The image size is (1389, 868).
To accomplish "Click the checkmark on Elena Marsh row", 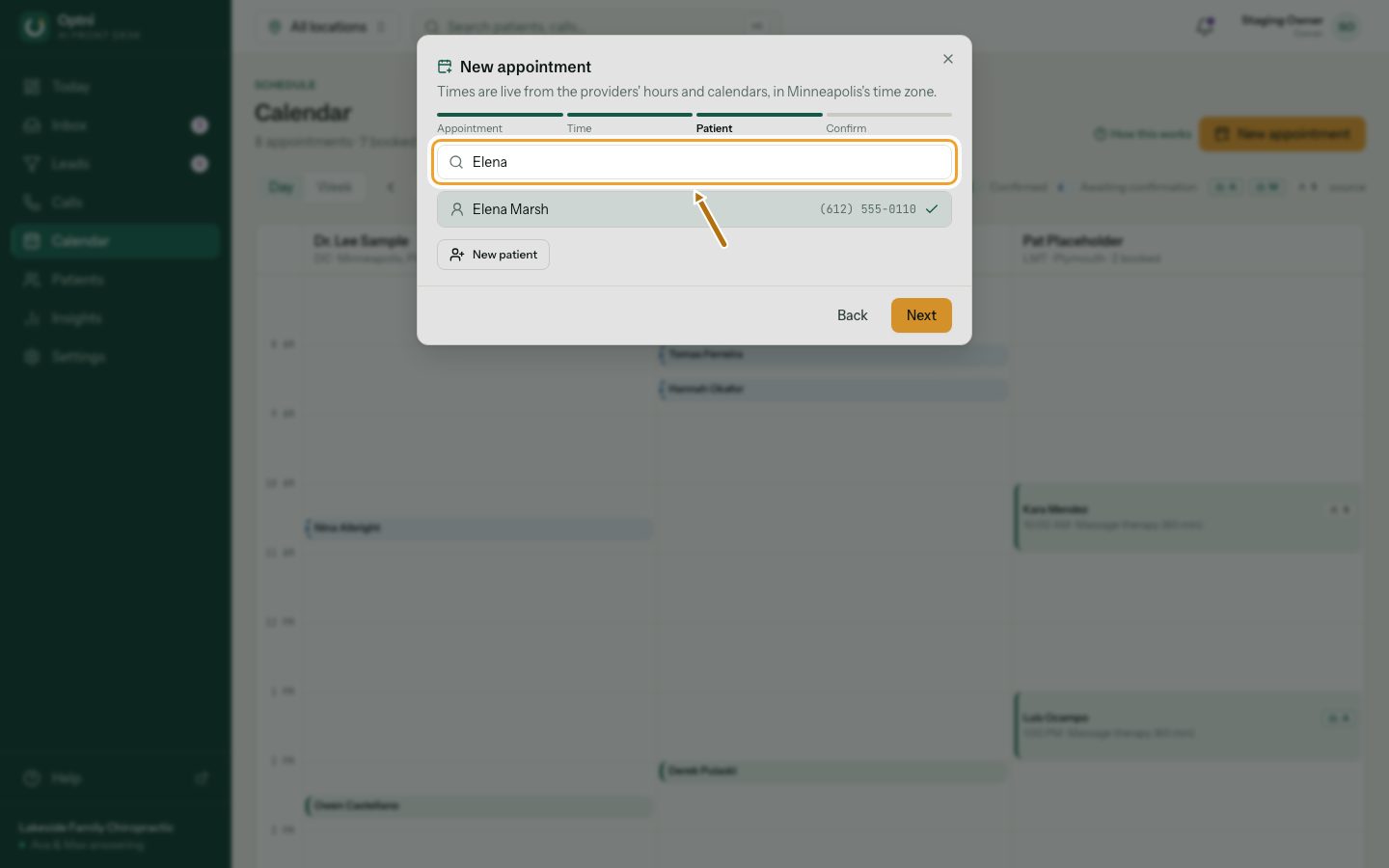I will 932,209.
